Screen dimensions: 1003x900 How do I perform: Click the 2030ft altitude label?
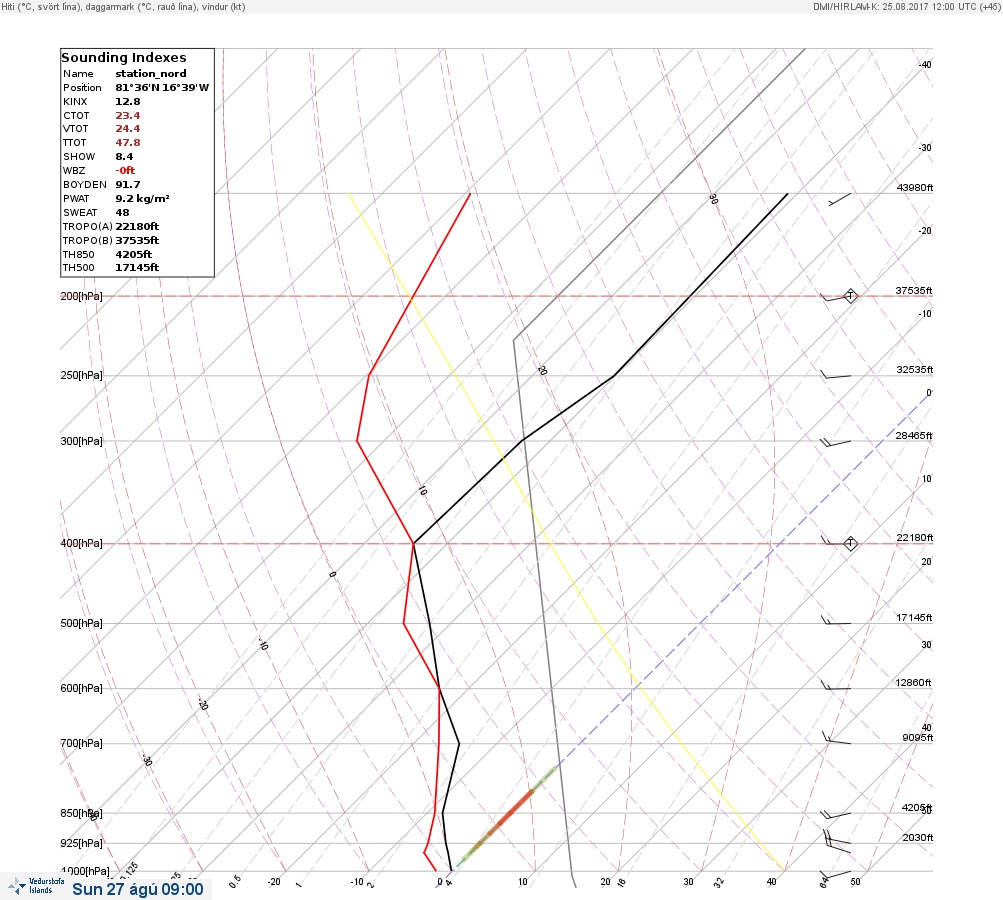pyautogui.click(x=917, y=837)
